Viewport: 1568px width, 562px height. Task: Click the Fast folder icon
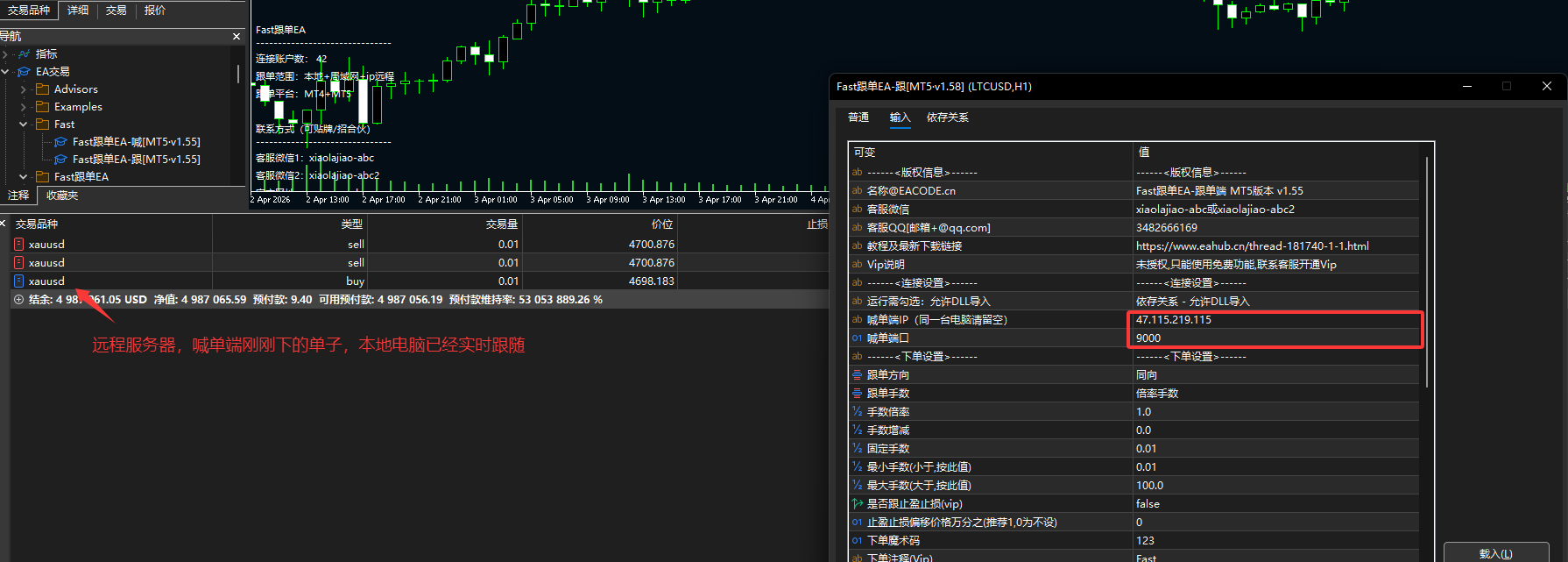coord(42,124)
